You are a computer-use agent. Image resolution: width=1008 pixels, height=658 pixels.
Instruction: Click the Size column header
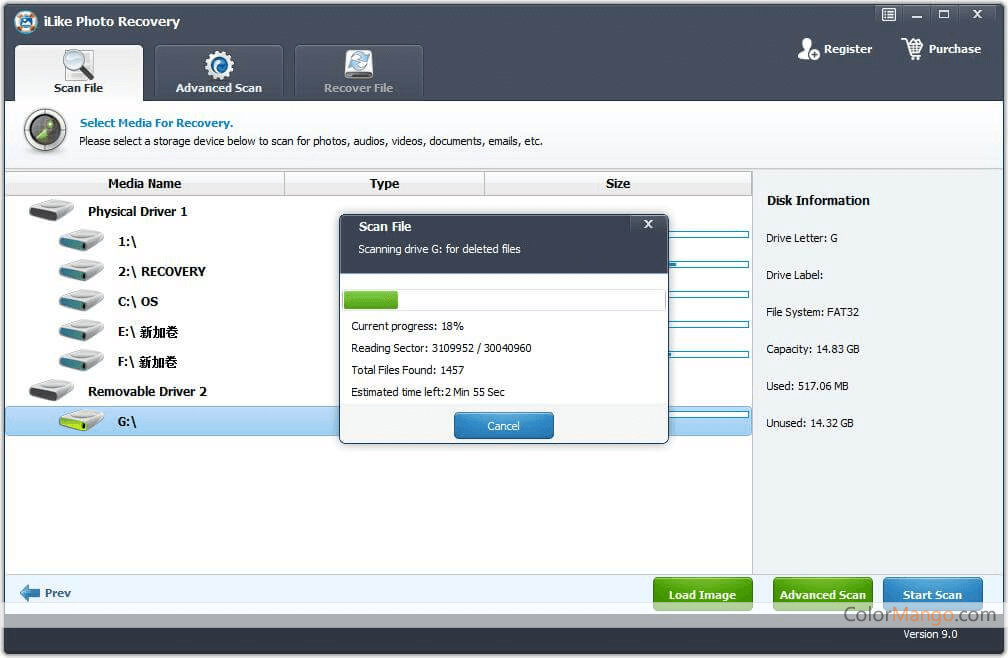pyautogui.click(x=618, y=183)
